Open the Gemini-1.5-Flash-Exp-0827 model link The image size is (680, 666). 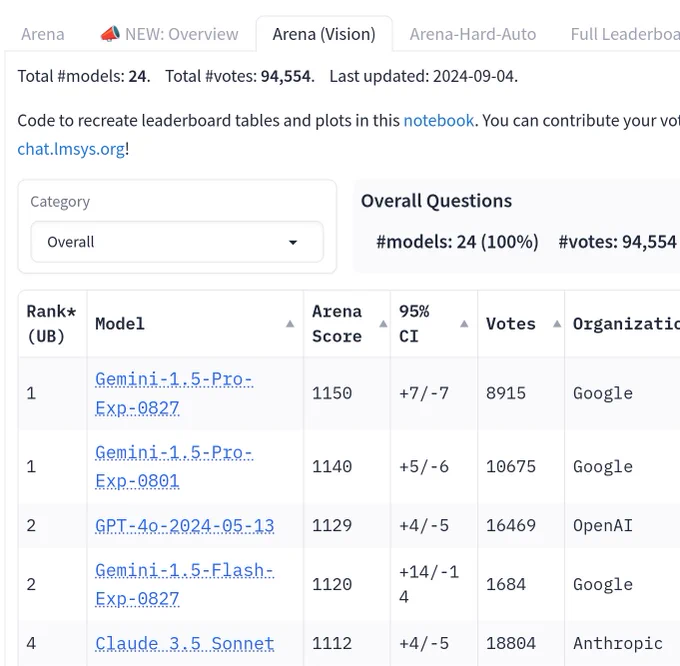(184, 584)
